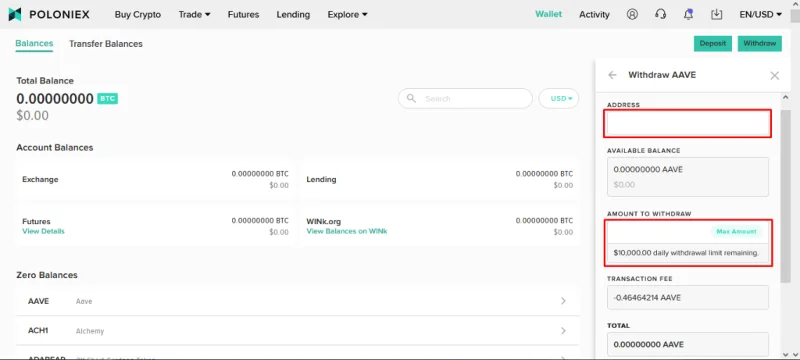Switch to the Balances tab
Screen dimensions: 800x360
tap(34, 44)
